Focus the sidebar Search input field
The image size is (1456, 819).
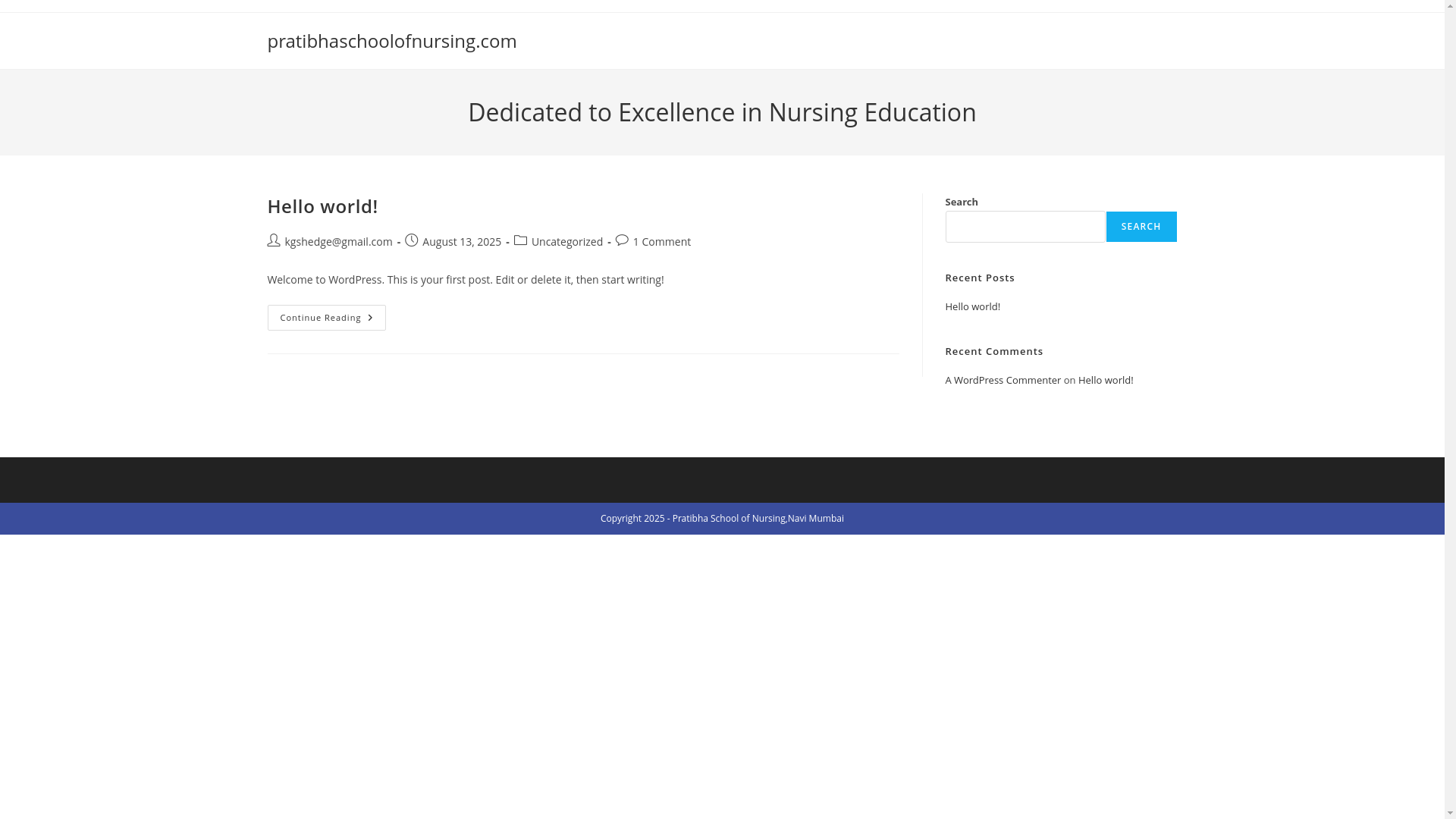(x=1025, y=227)
